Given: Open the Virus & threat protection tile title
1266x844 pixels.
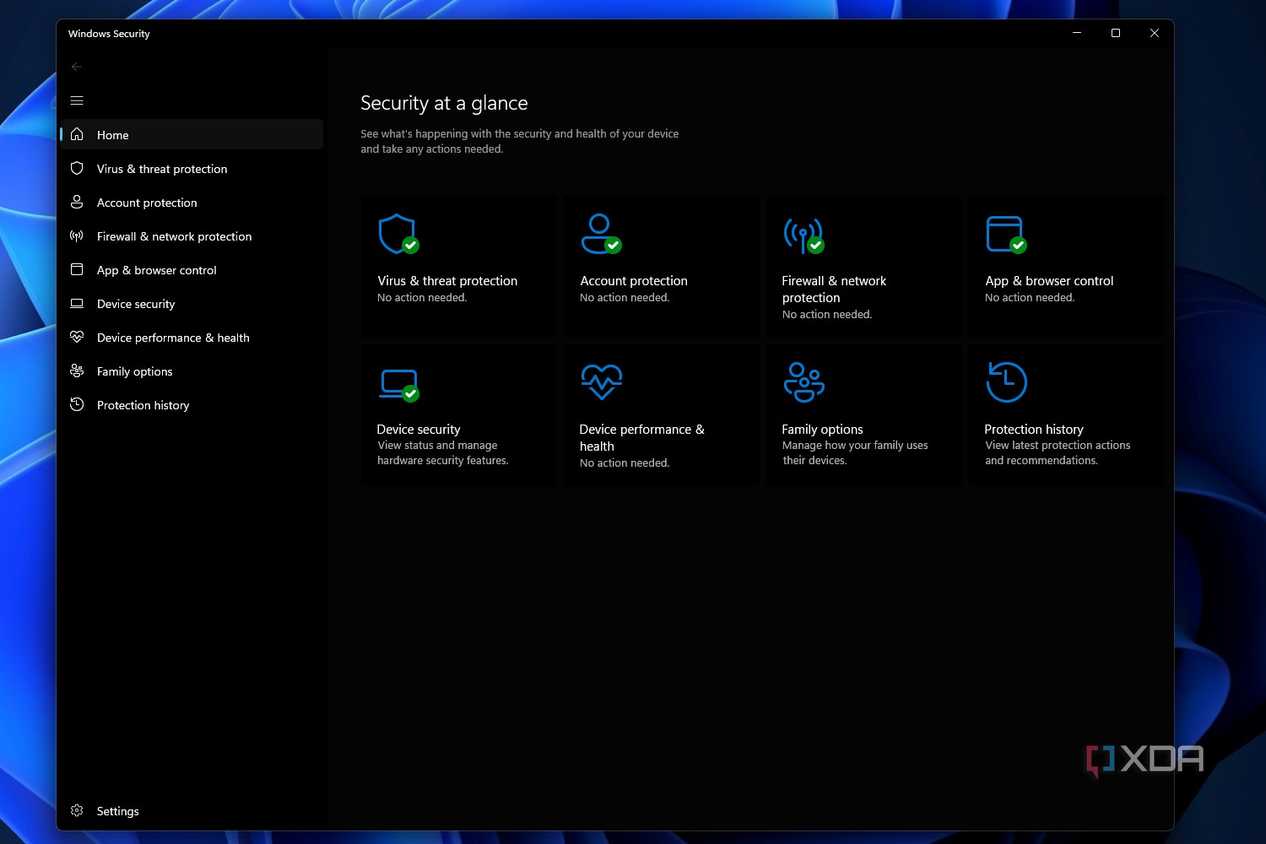Looking at the screenshot, I should pyautogui.click(x=447, y=281).
